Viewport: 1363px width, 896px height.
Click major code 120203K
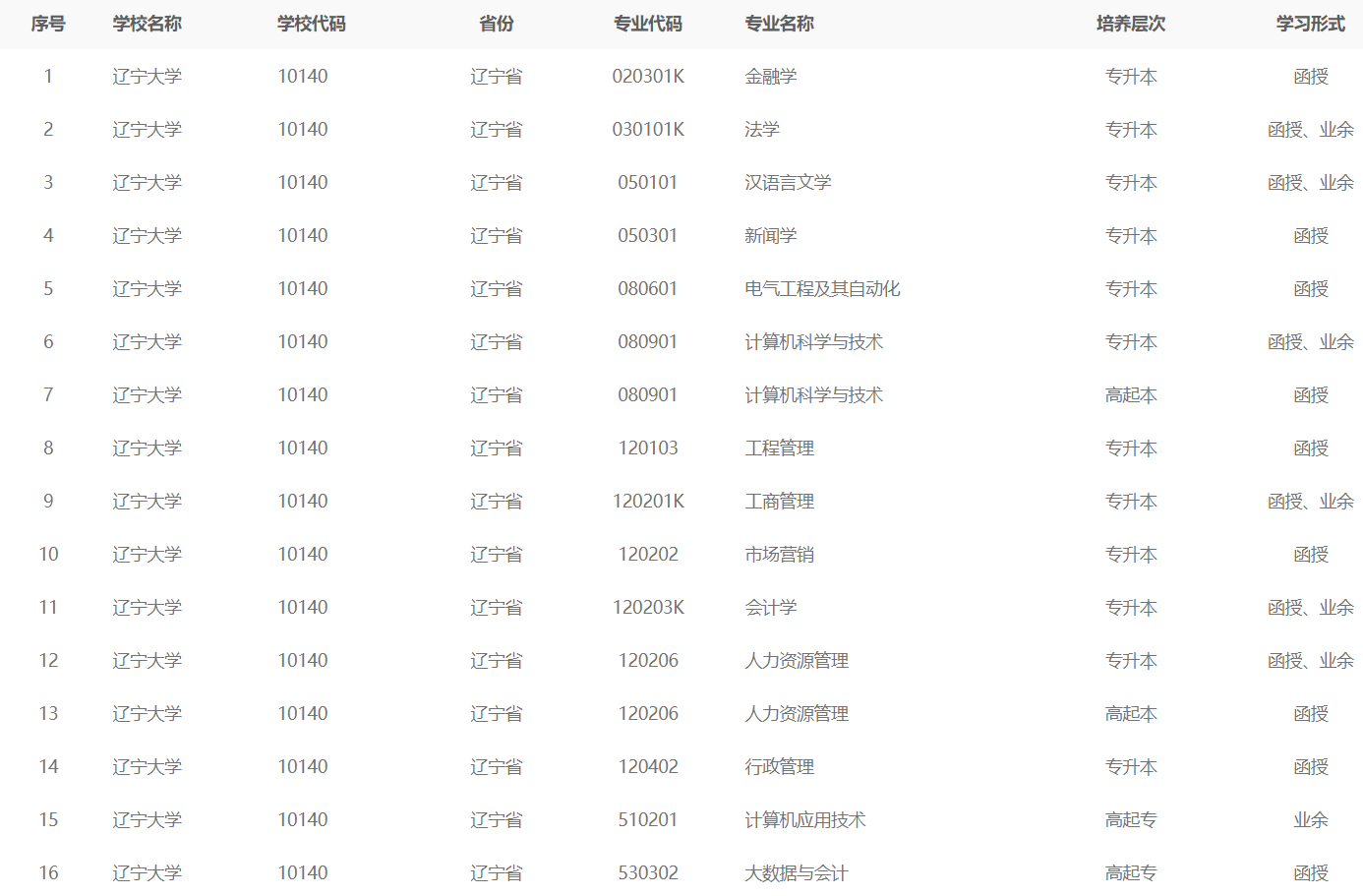point(648,608)
